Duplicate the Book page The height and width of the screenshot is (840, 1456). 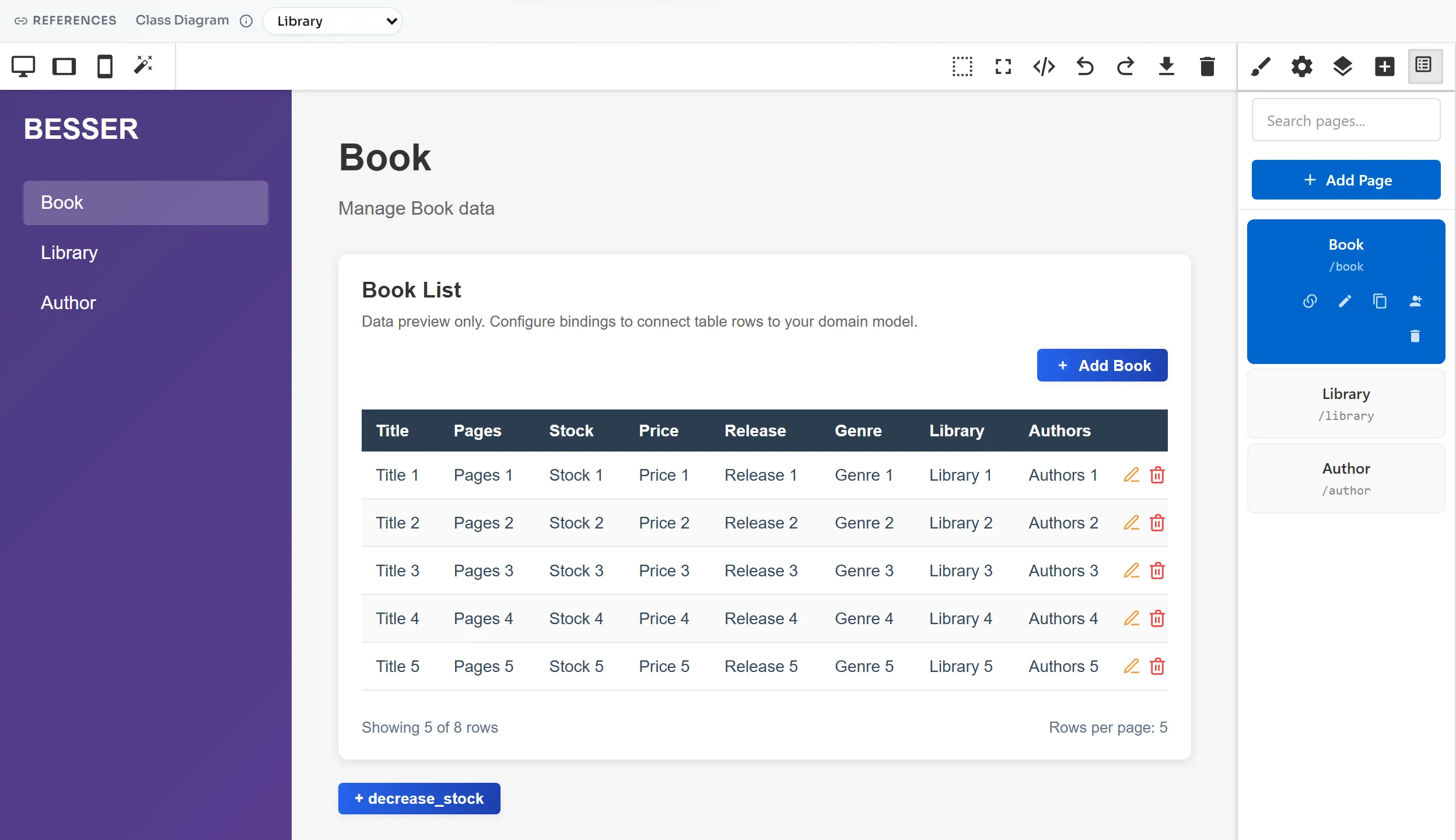[x=1380, y=301]
